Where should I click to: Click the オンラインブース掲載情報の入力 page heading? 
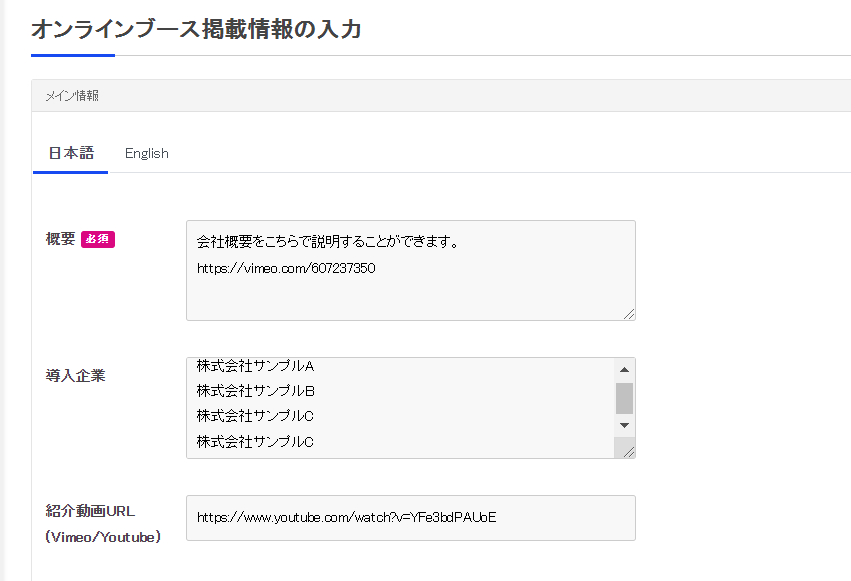[196, 29]
